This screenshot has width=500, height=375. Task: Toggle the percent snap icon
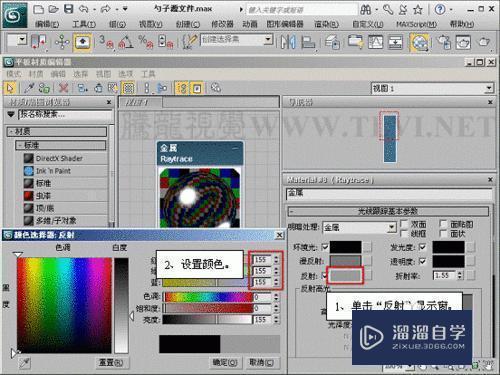(x=146, y=42)
